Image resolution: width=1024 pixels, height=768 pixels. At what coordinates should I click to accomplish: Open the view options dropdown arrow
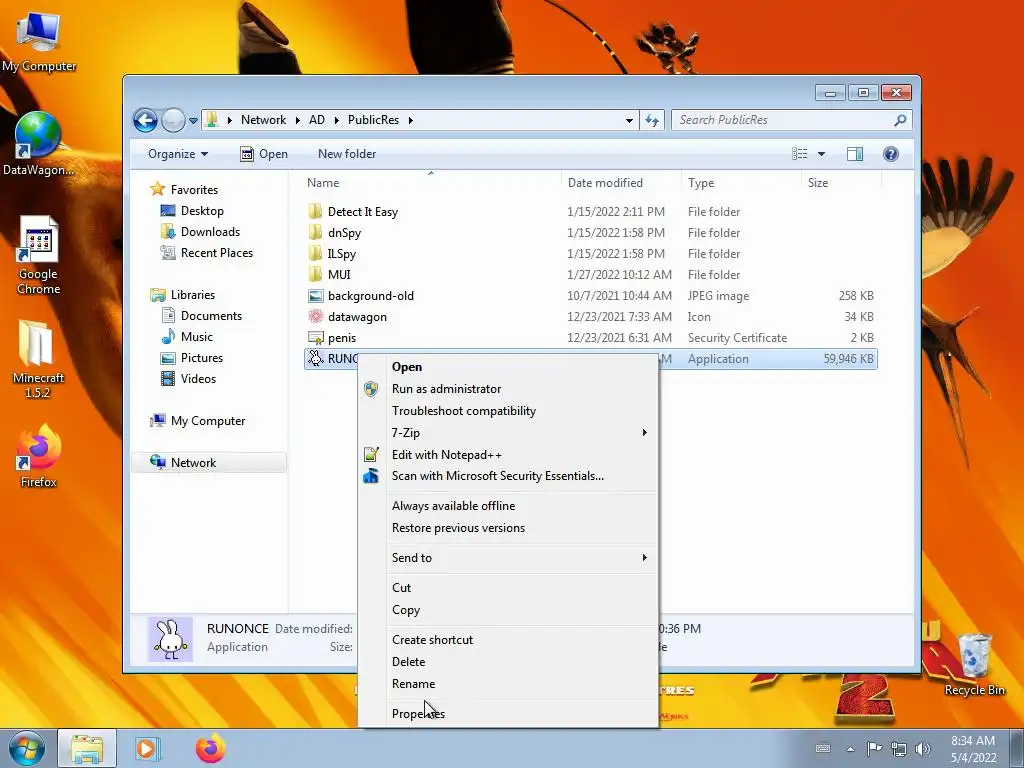822,153
